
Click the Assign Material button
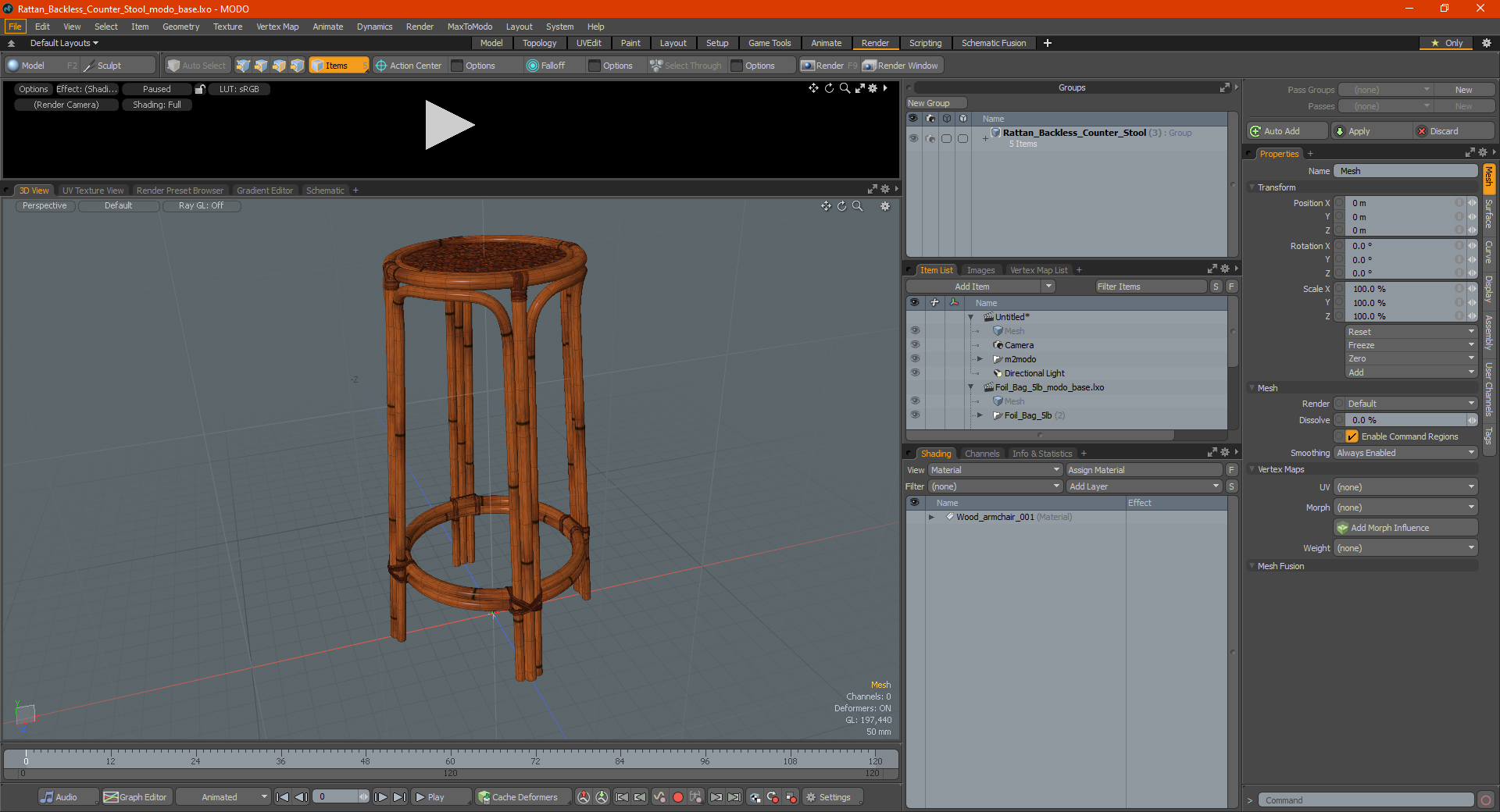tap(1144, 470)
